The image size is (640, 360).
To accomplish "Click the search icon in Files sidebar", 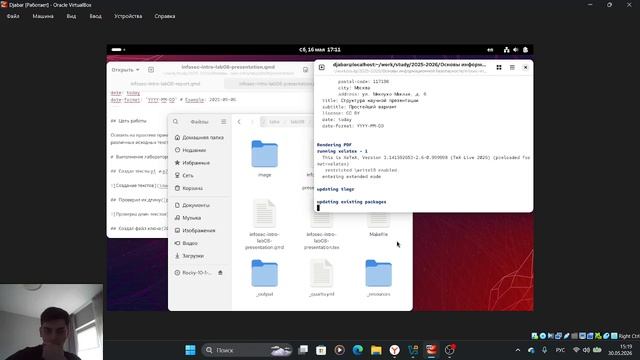I will coord(176,122).
